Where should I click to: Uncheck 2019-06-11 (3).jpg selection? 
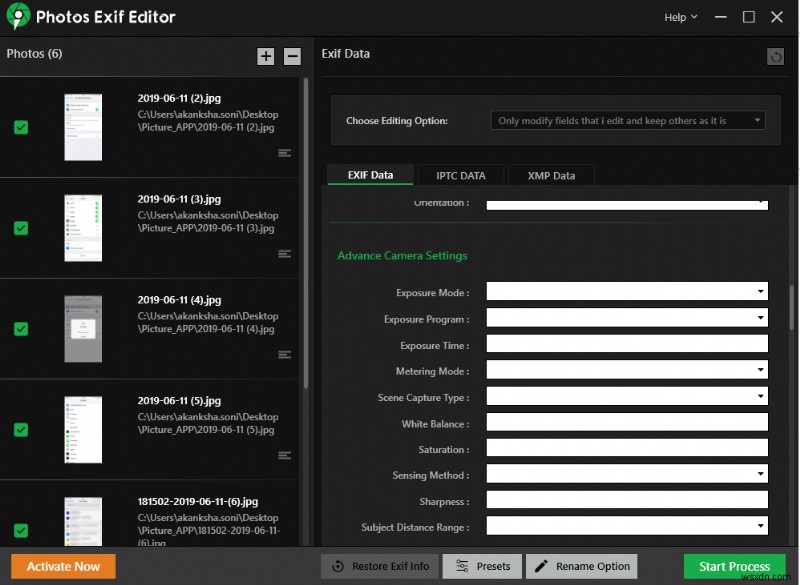(21, 228)
